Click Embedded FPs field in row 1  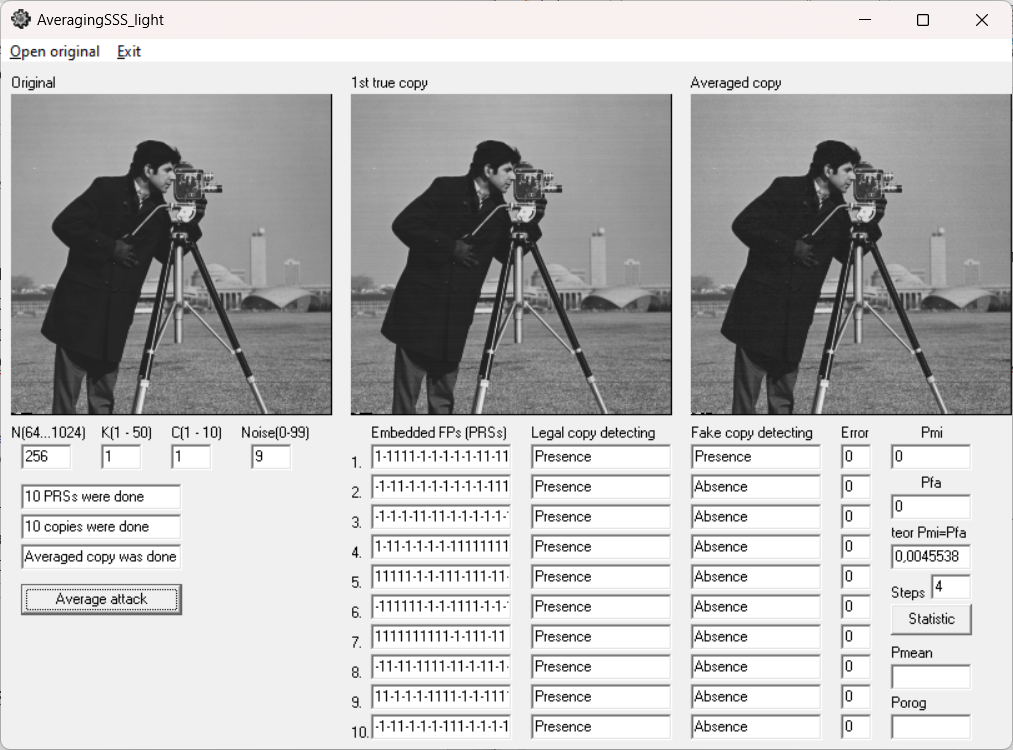click(x=441, y=457)
